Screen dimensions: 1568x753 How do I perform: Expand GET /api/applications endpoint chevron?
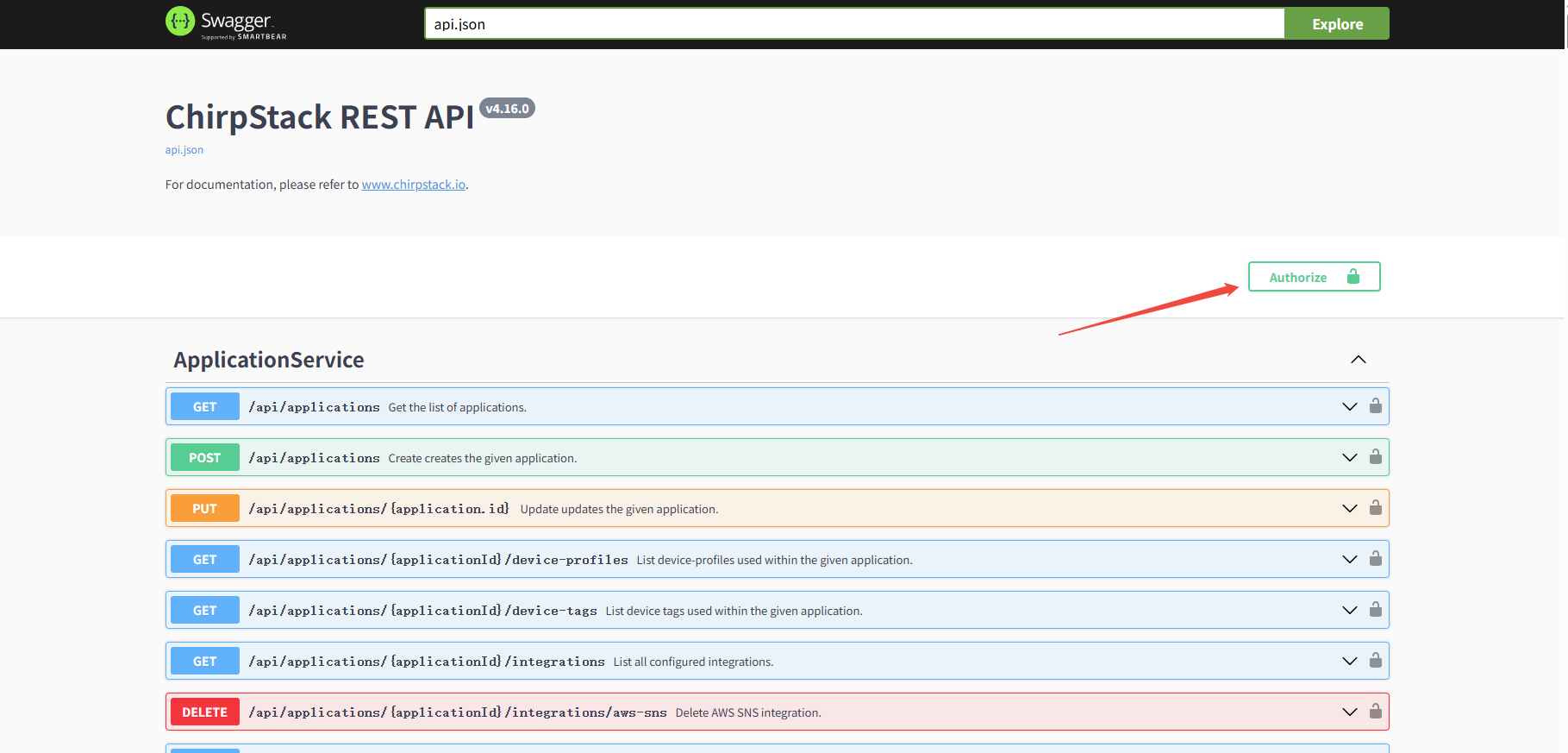[x=1349, y=406]
